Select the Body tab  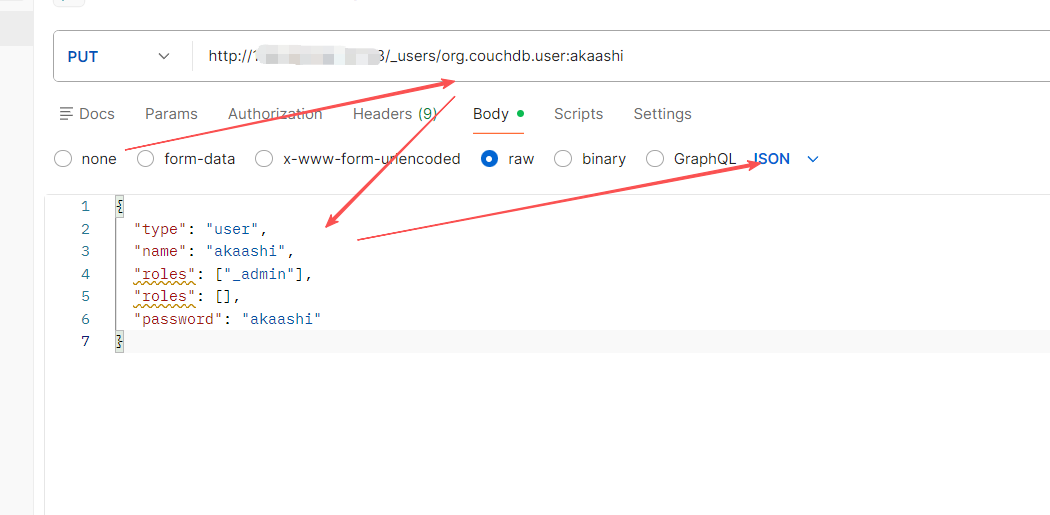pos(498,114)
